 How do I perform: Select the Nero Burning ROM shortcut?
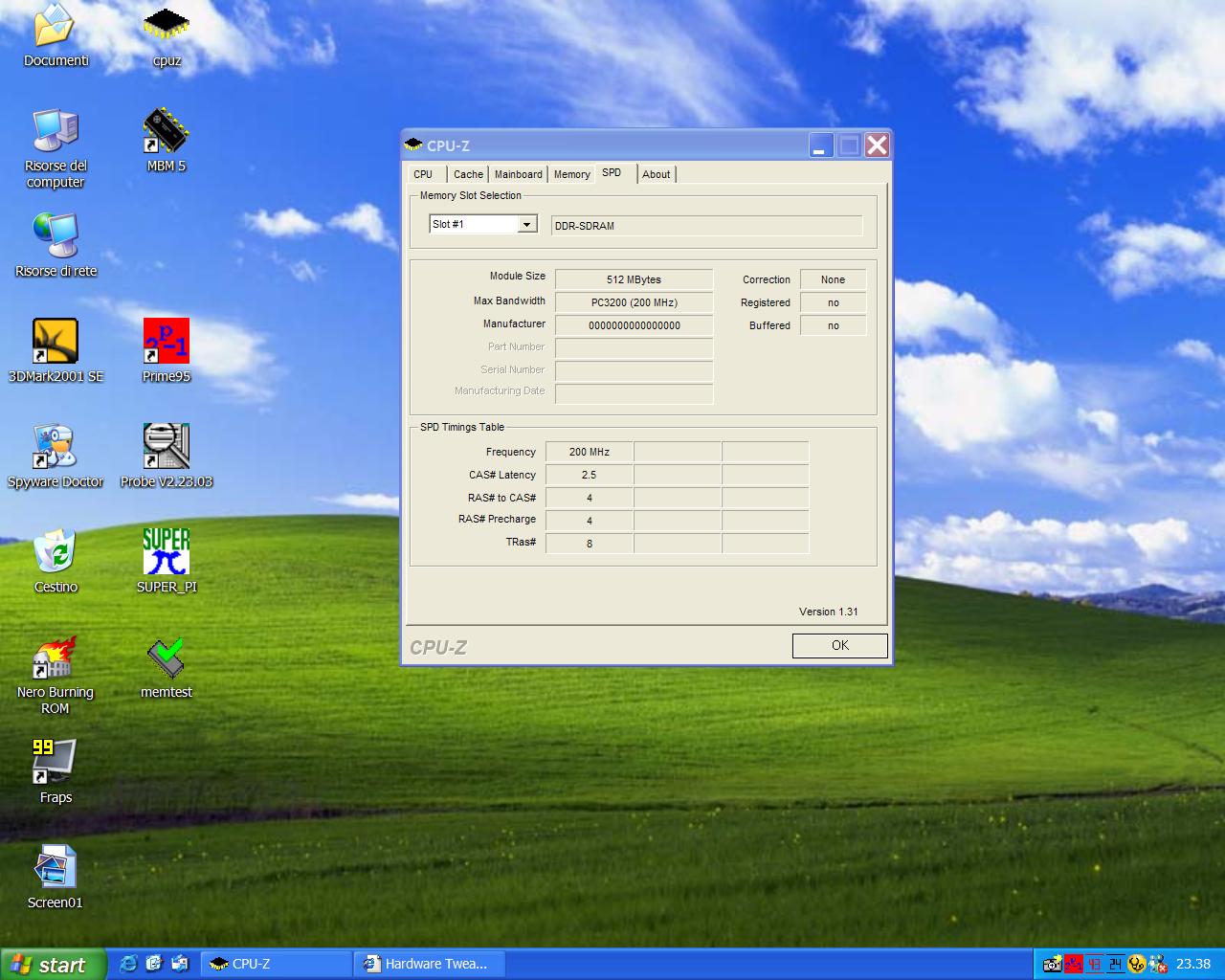[x=56, y=675]
